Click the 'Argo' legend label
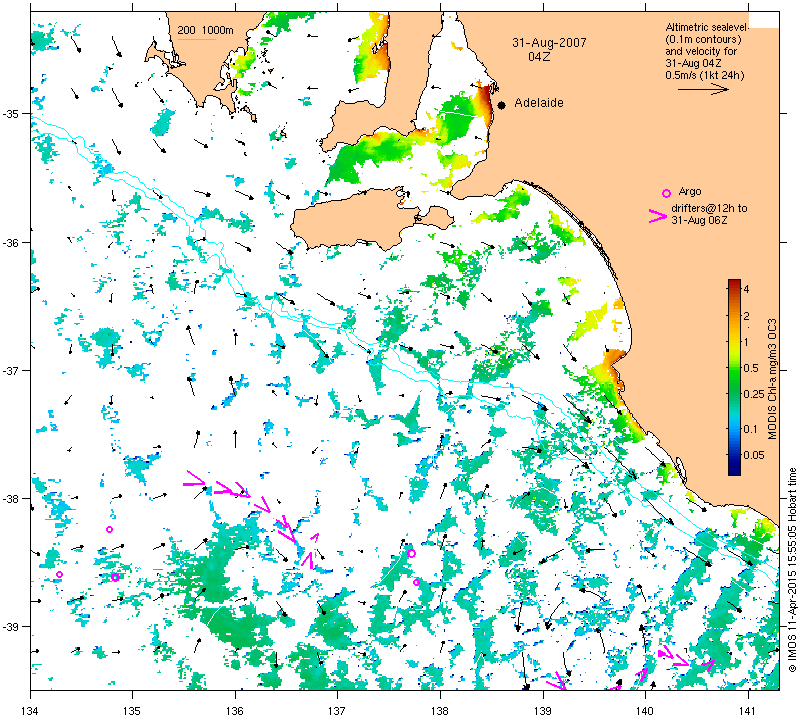The height and width of the screenshot is (720, 800). click(690, 191)
